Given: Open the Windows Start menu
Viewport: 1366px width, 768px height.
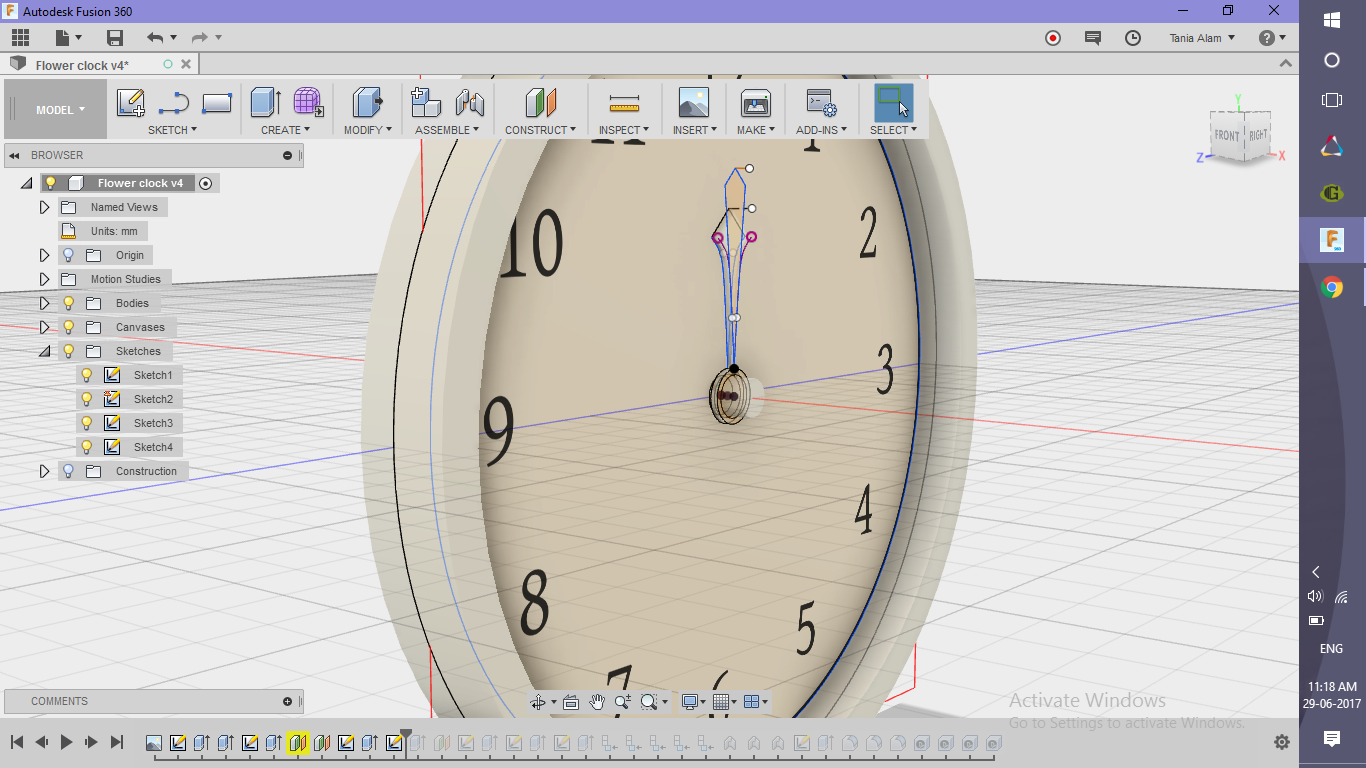Looking at the screenshot, I should pos(1332,20).
